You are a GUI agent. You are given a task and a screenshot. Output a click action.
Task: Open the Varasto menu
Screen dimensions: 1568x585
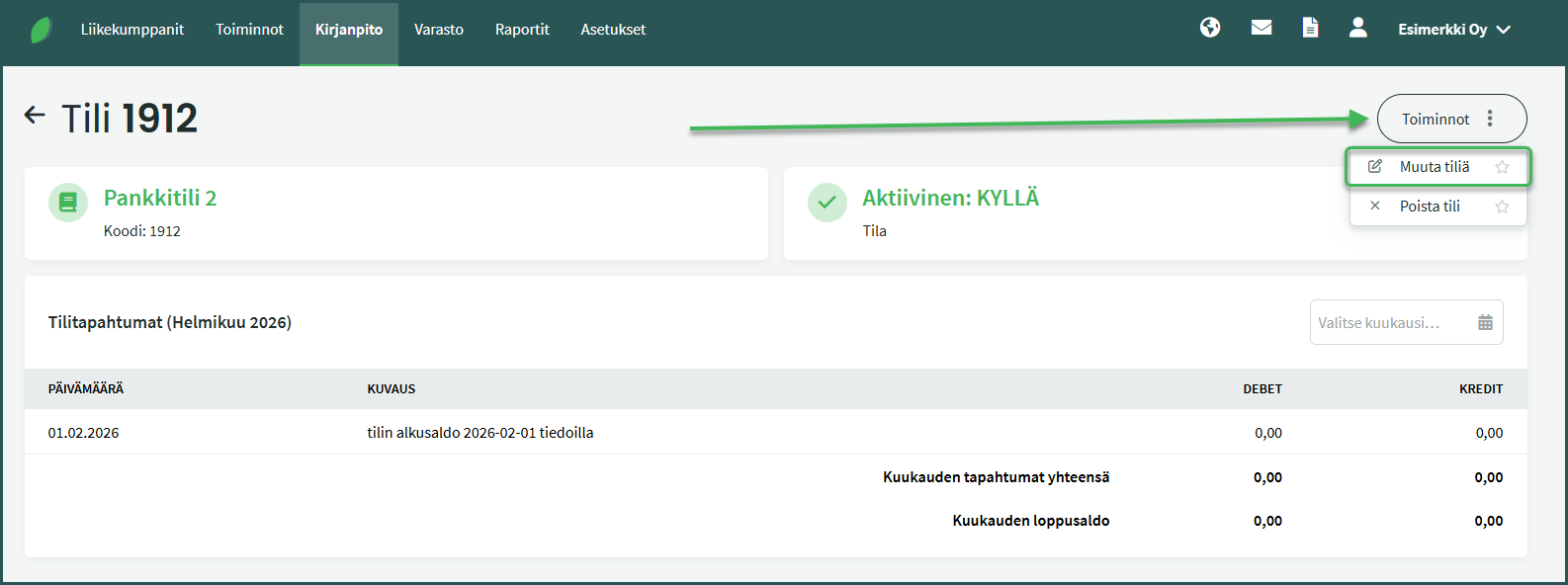tap(439, 30)
